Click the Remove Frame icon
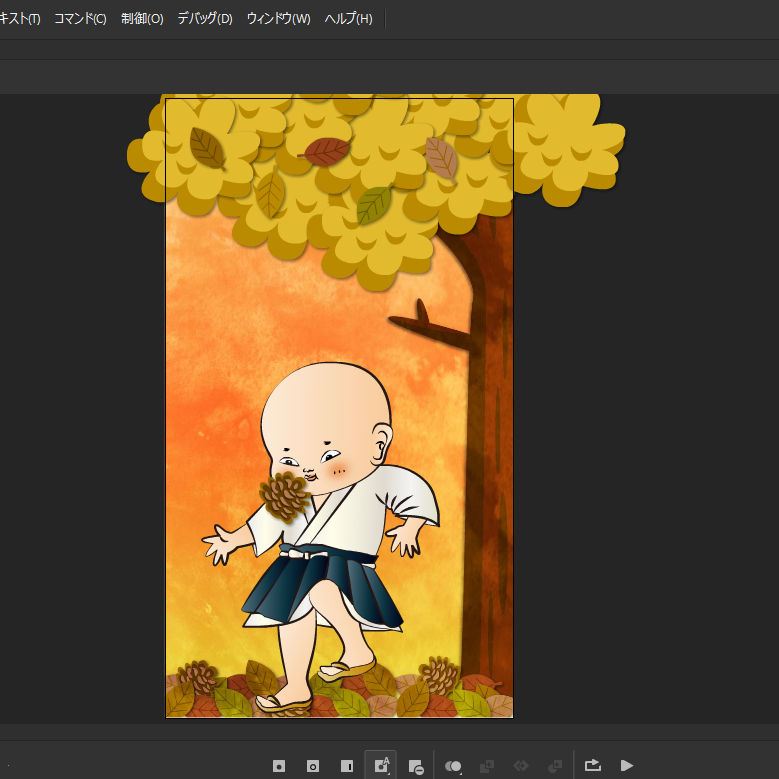779x779 pixels. (416, 766)
